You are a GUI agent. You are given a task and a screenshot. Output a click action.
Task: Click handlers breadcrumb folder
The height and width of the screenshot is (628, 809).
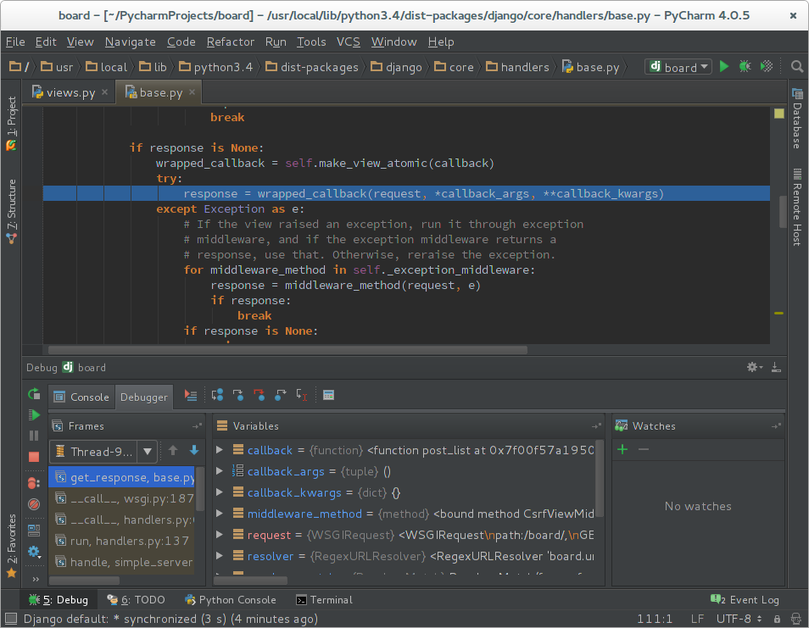click(x=517, y=67)
